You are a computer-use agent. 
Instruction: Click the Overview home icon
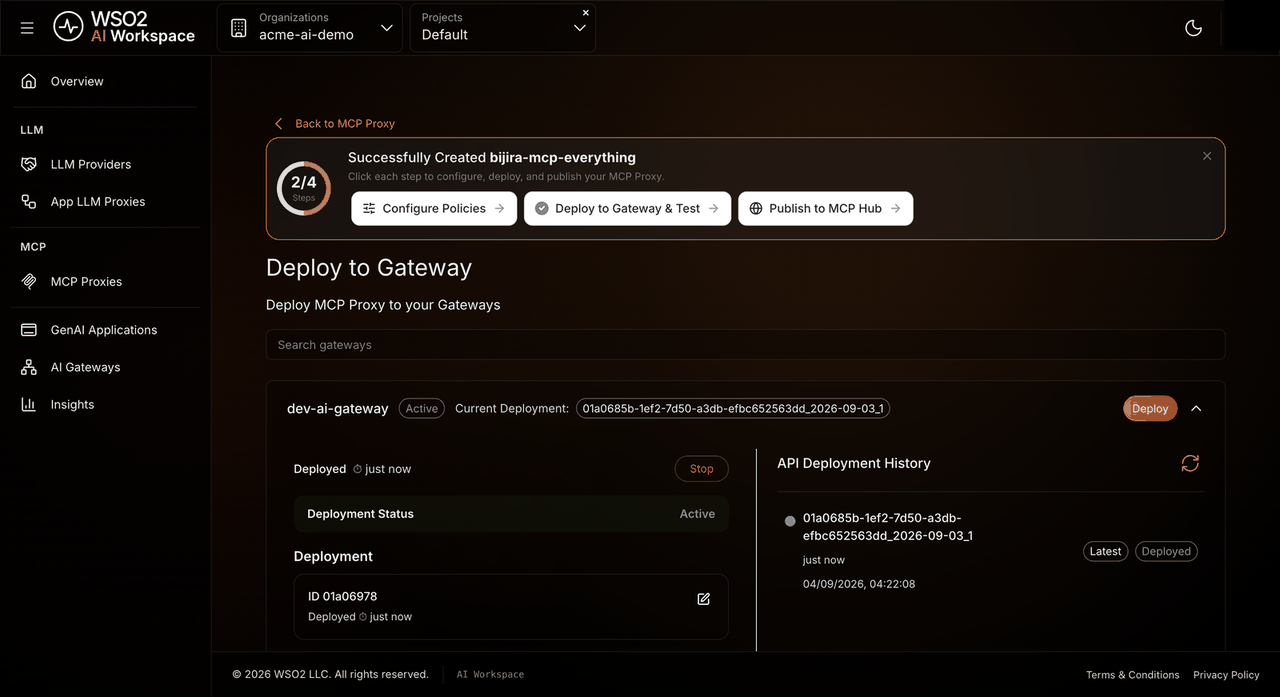click(x=29, y=81)
